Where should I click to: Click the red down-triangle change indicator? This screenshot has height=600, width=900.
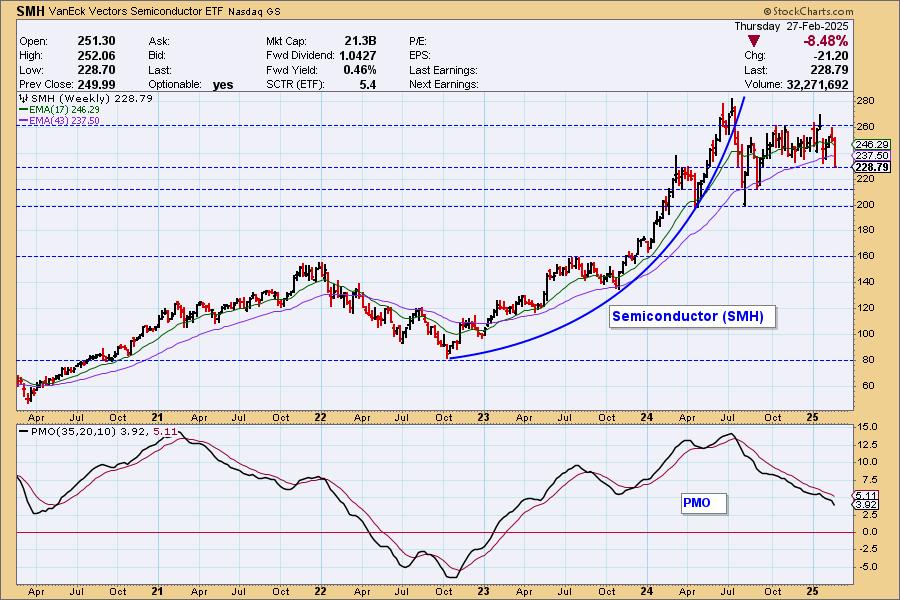754,41
